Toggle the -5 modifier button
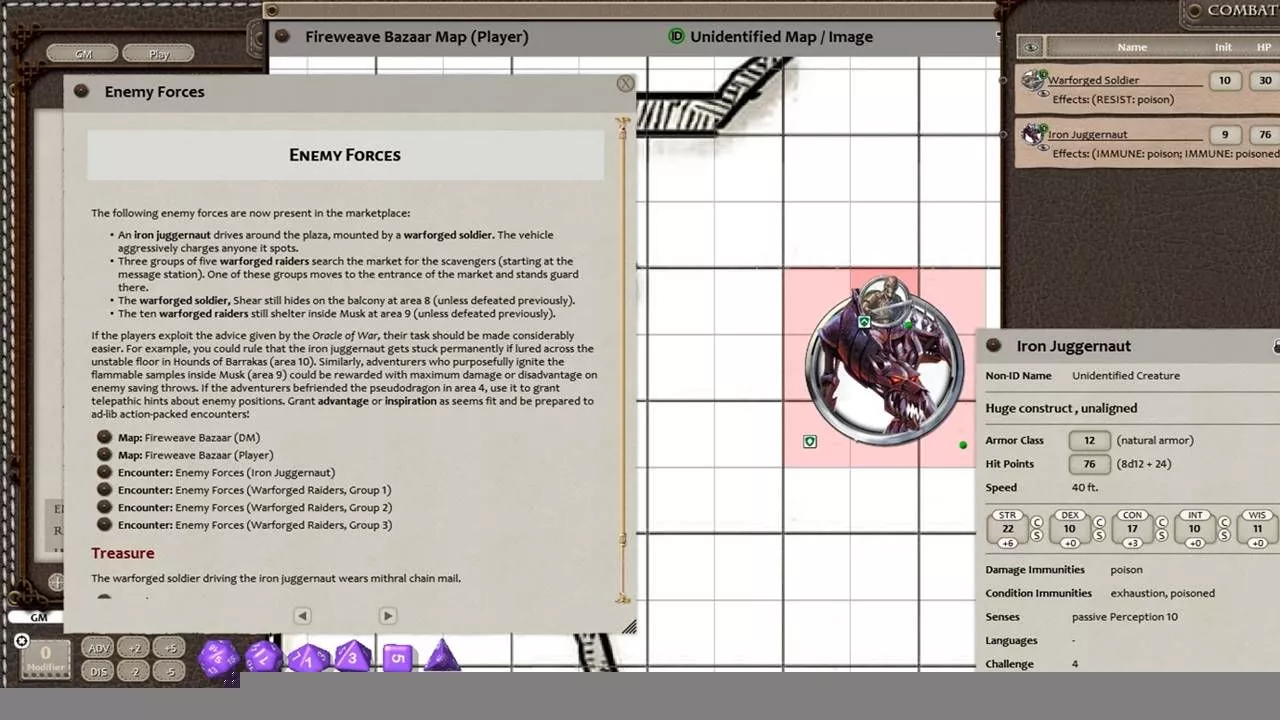 pos(170,672)
